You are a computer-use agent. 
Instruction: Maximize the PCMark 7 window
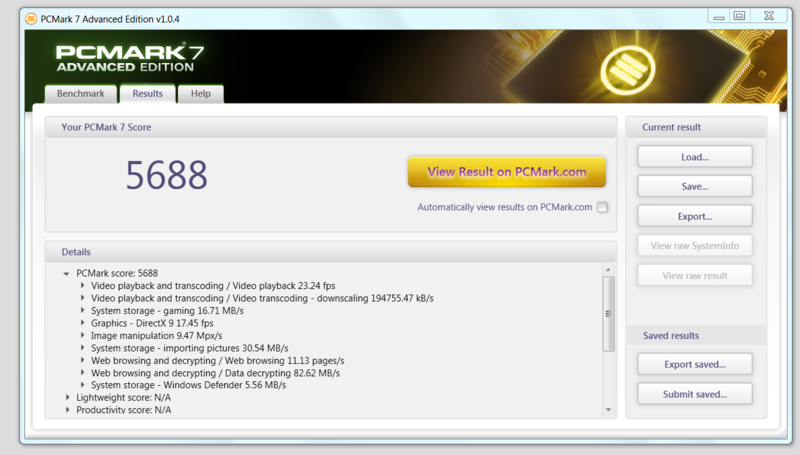739,16
